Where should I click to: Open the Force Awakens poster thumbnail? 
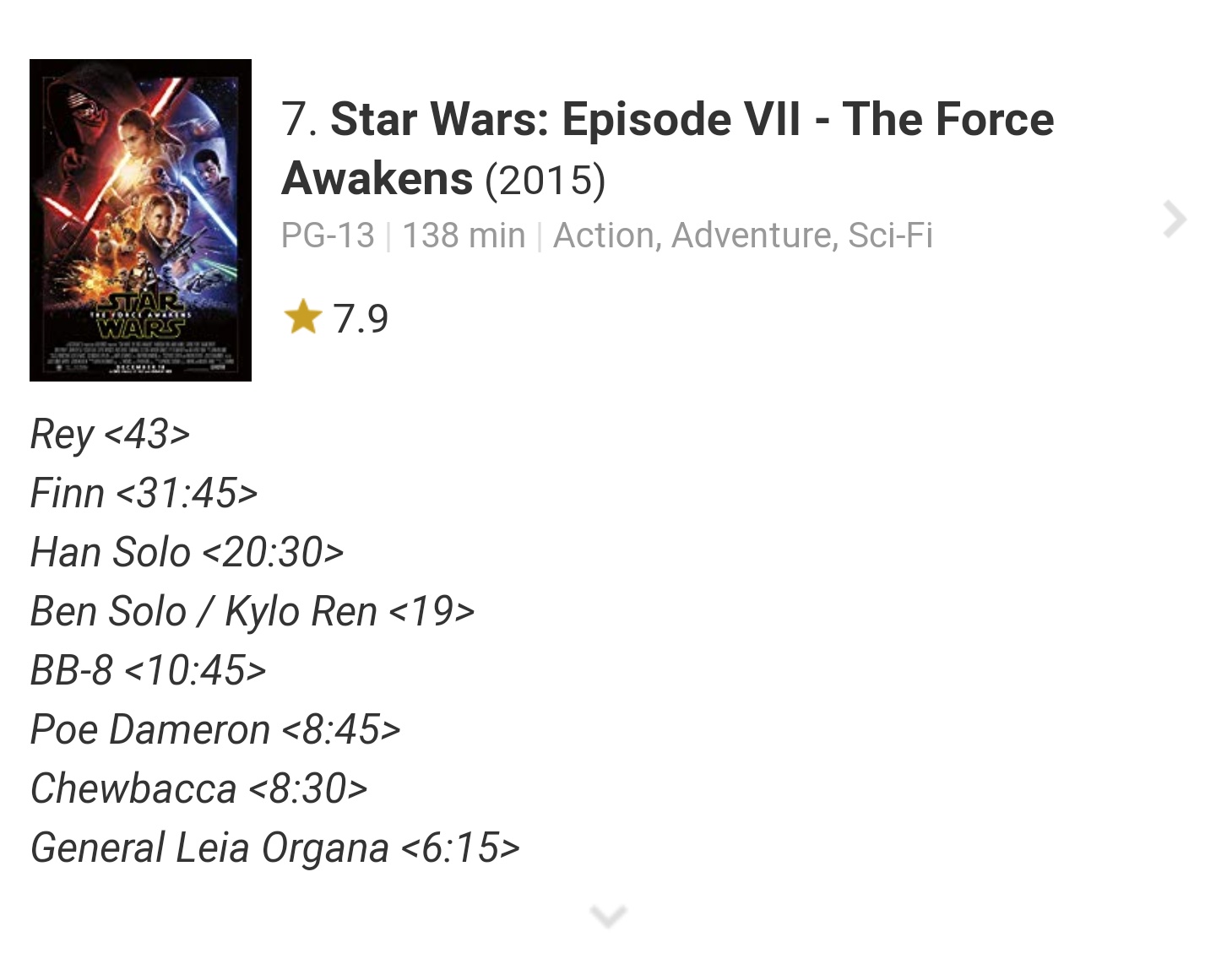pyautogui.click(x=140, y=219)
